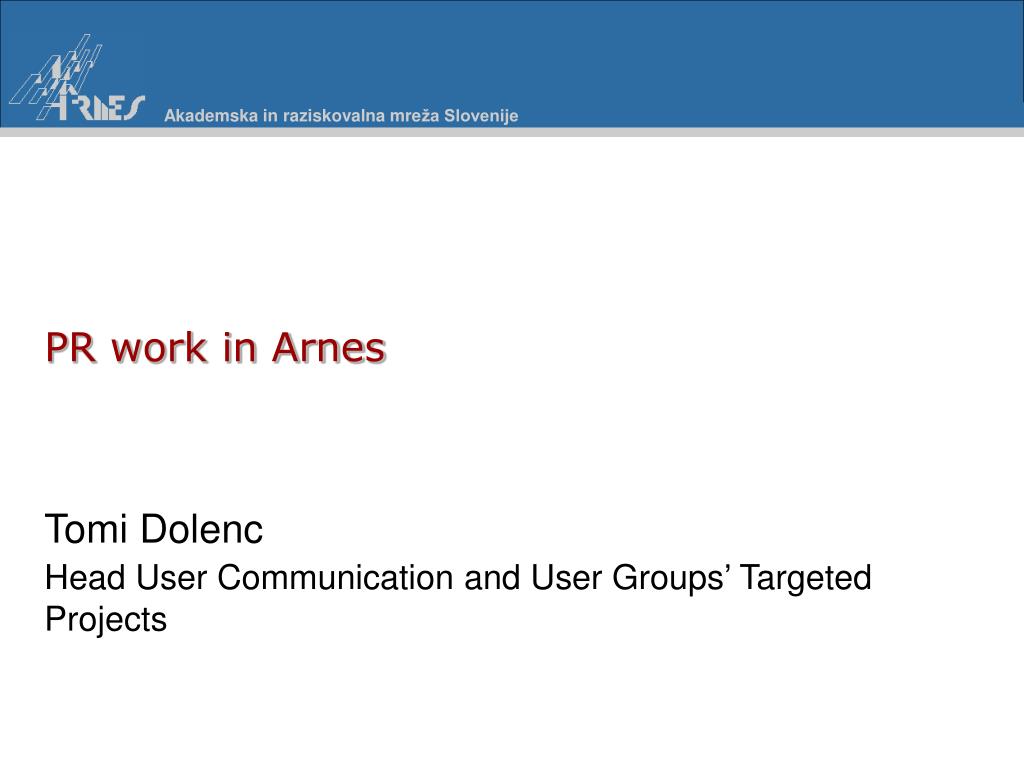Select 'Akademska in raziskovalna mreža Slovenije' tagline
1024x768 pixels.
(341, 116)
